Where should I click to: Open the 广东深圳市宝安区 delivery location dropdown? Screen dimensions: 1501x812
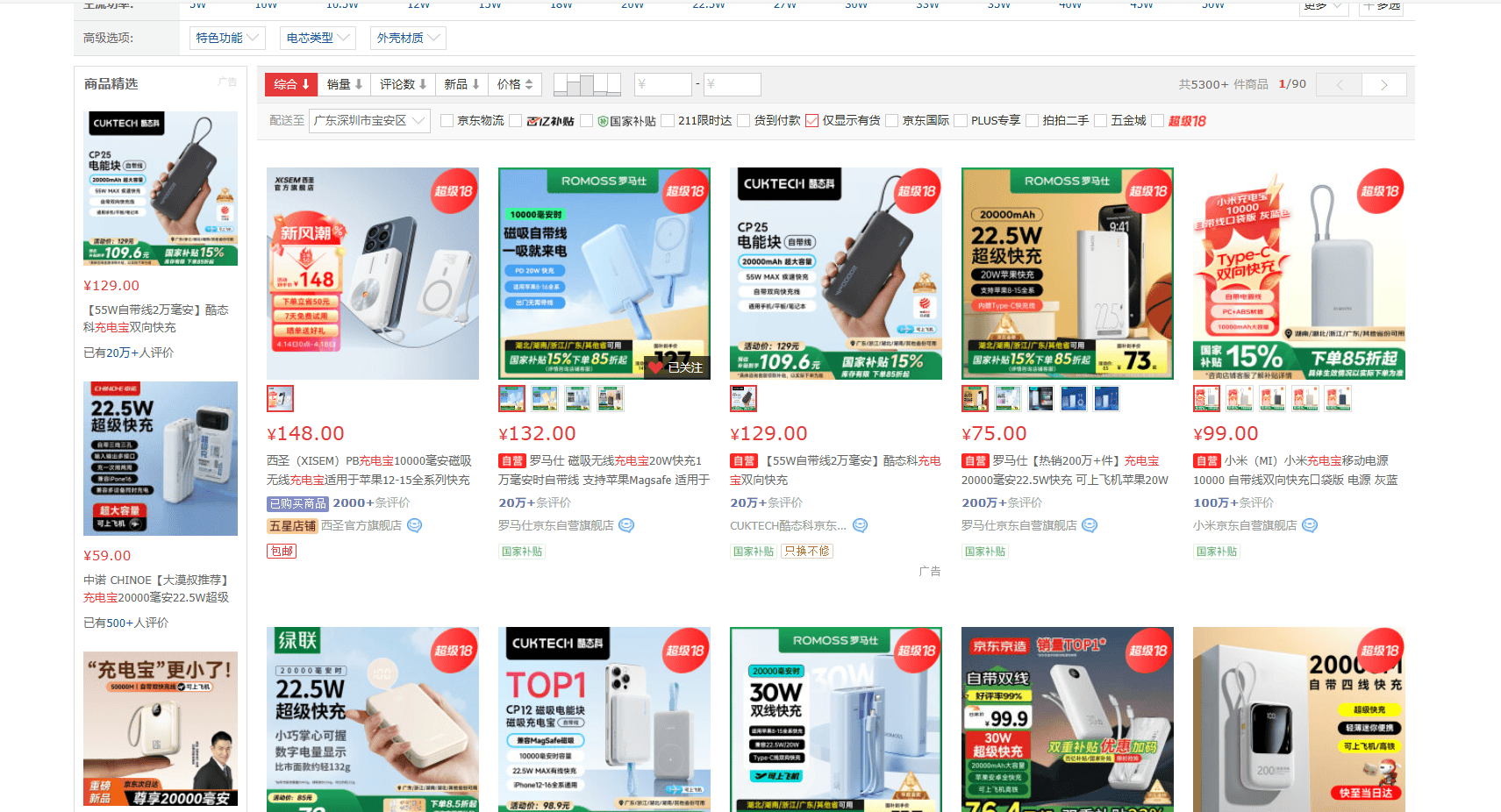(x=370, y=121)
